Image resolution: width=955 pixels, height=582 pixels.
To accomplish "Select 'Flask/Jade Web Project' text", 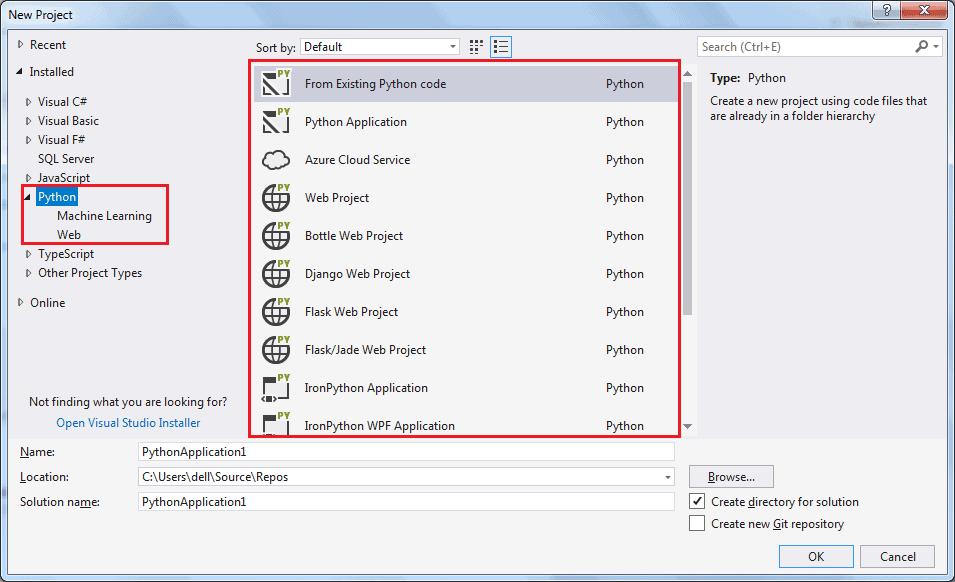I will tap(365, 349).
